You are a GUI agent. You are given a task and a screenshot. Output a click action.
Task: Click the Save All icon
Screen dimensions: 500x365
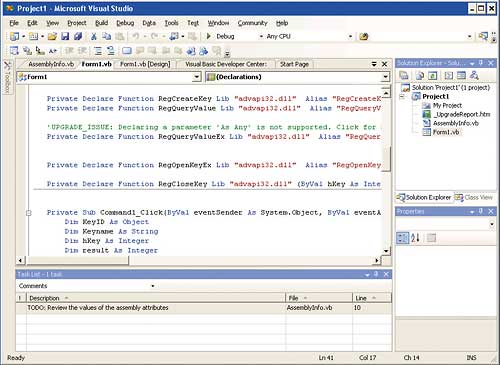pos(78,36)
